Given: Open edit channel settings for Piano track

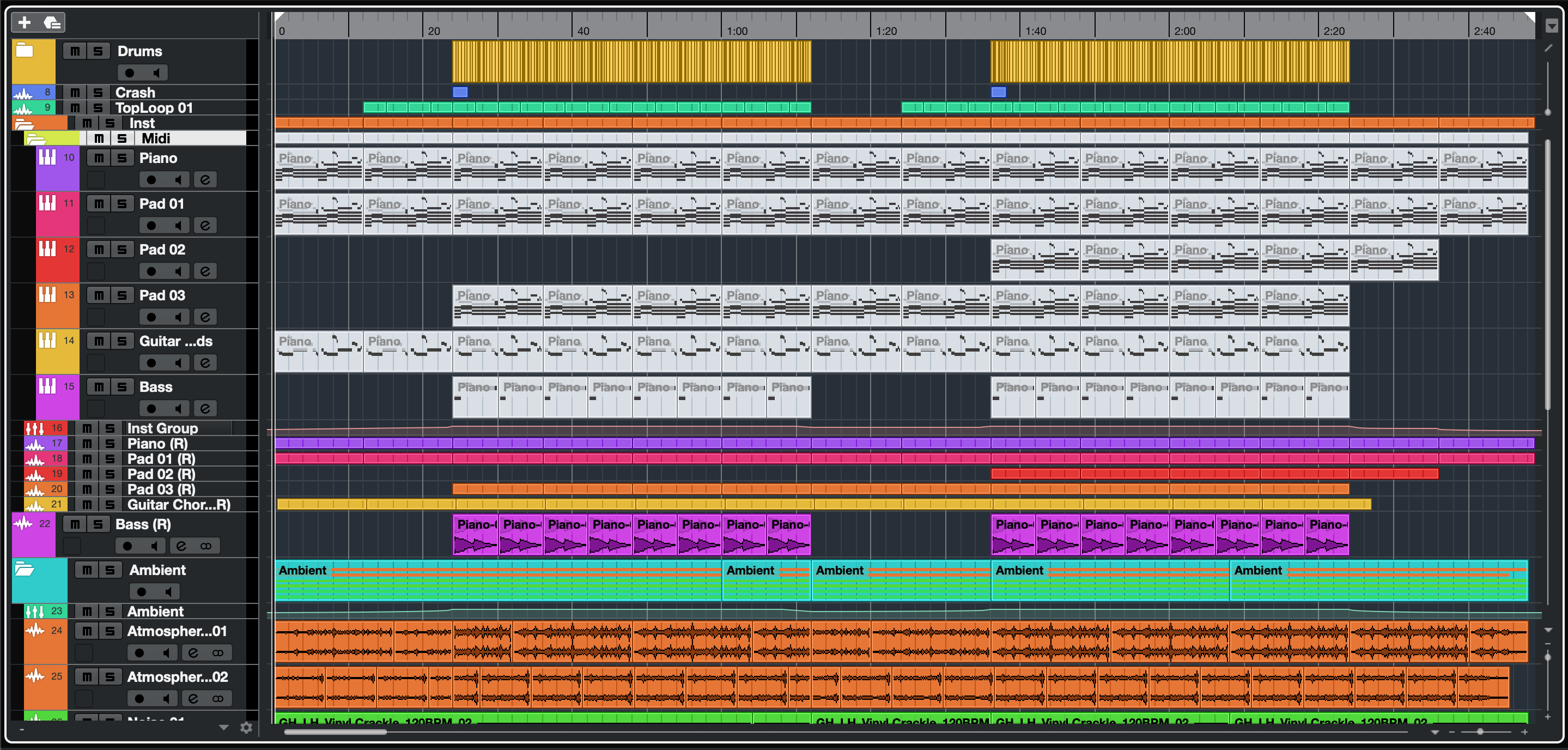Looking at the screenshot, I should click(x=205, y=179).
